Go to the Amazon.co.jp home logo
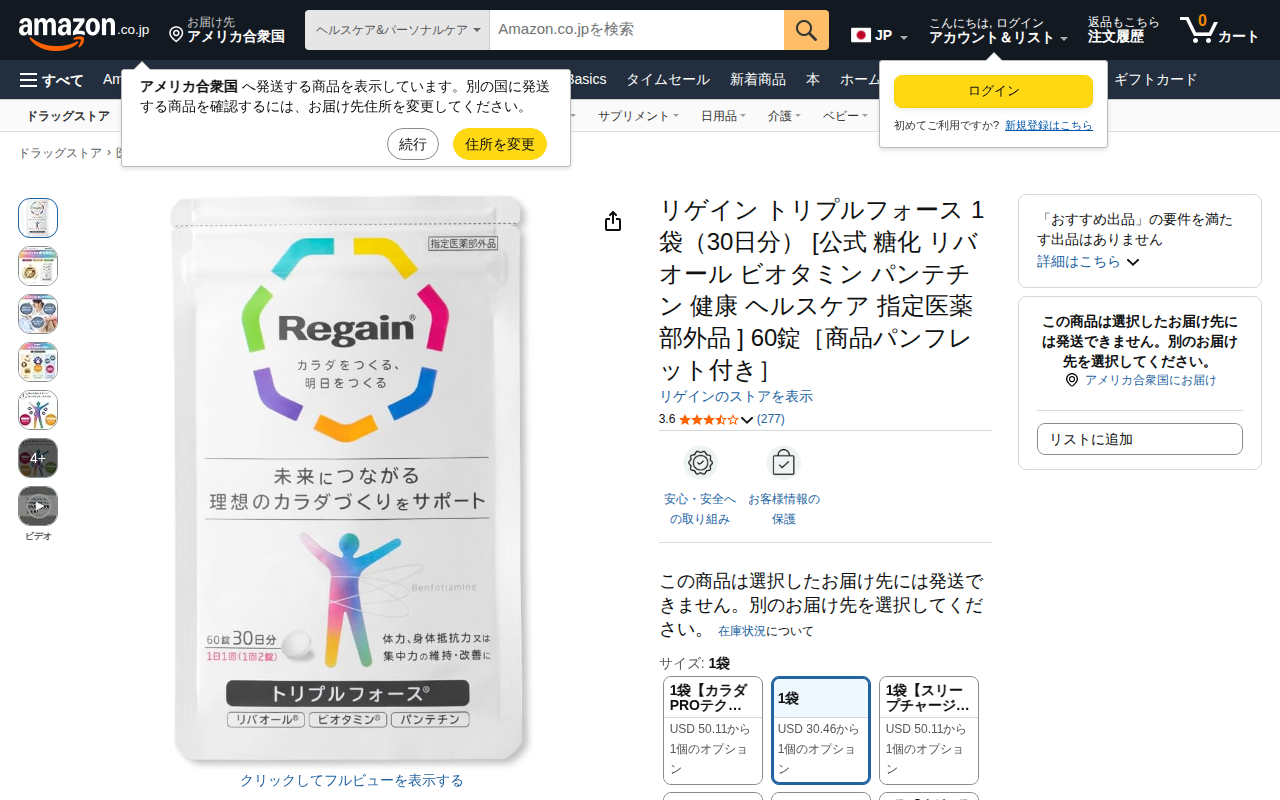The image size is (1280, 800). tap(84, 31)
